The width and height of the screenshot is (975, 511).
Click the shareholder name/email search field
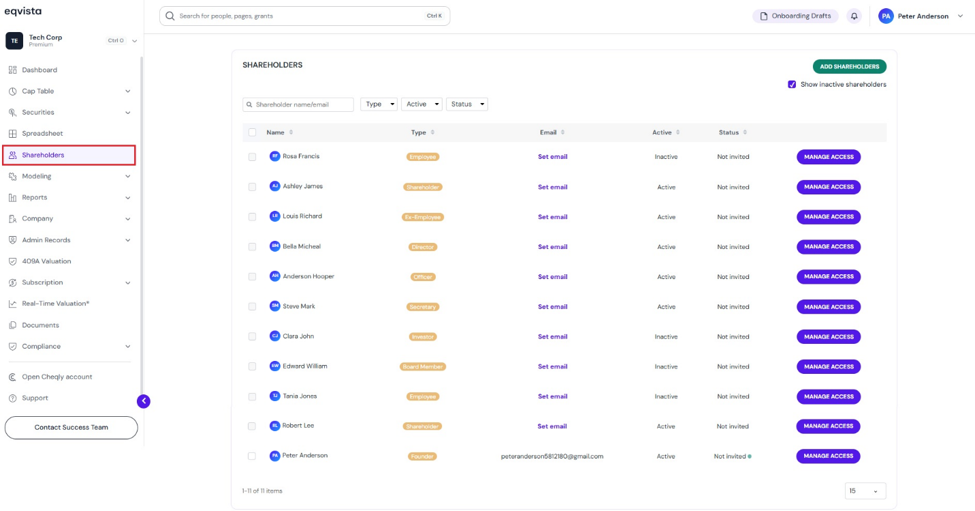(298, 104)
